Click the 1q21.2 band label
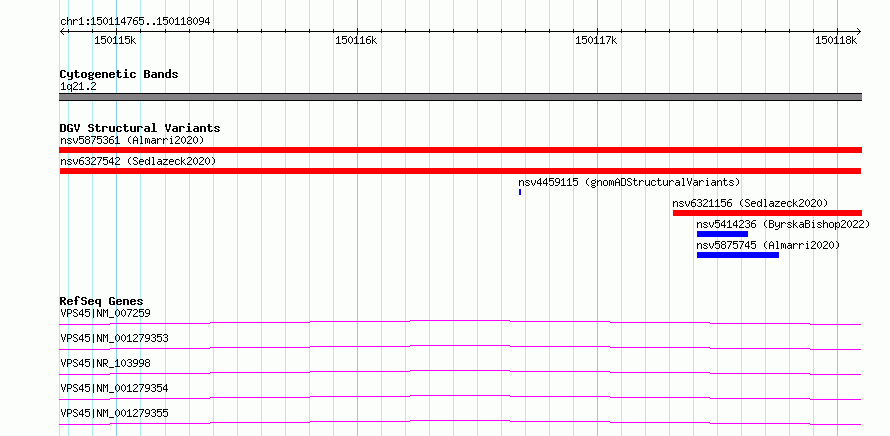This screenshot has height=436, width=890. click(78, 87)
